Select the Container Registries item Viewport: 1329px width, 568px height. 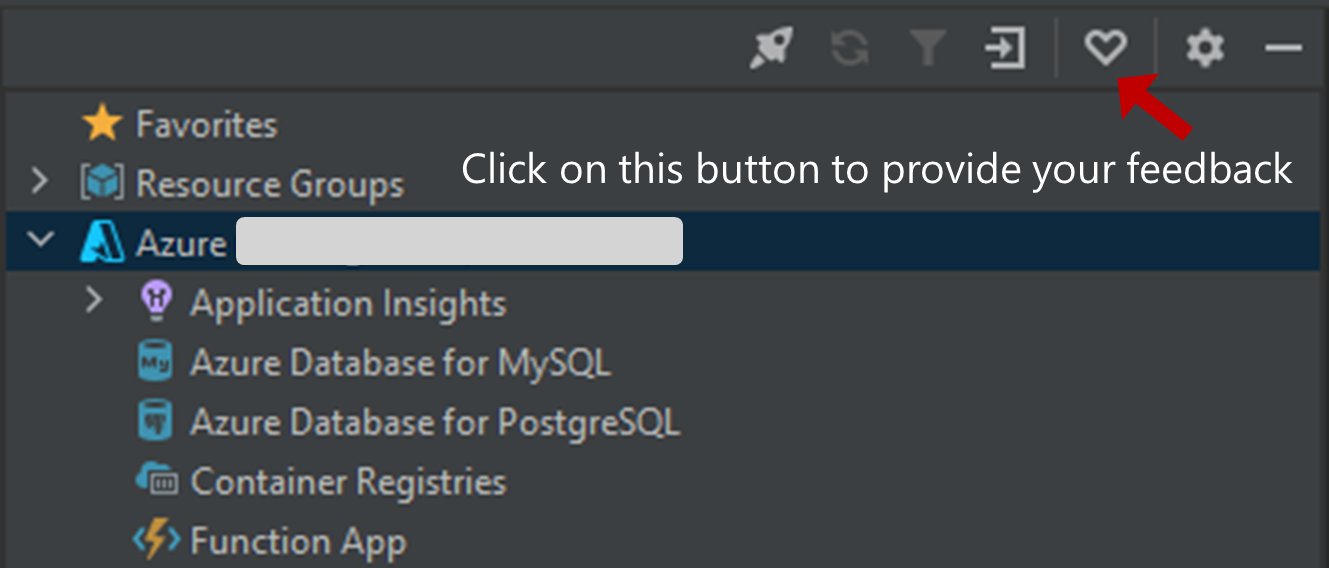point(348,481)
